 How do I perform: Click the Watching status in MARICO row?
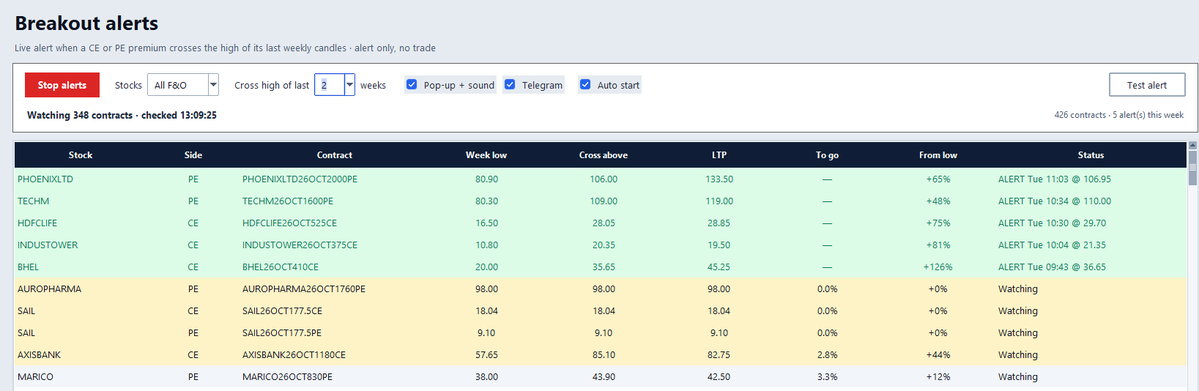1018,377
